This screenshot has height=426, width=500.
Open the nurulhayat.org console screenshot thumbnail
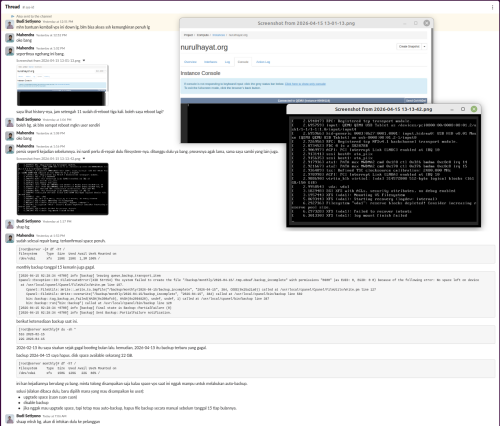coord(62,85)
